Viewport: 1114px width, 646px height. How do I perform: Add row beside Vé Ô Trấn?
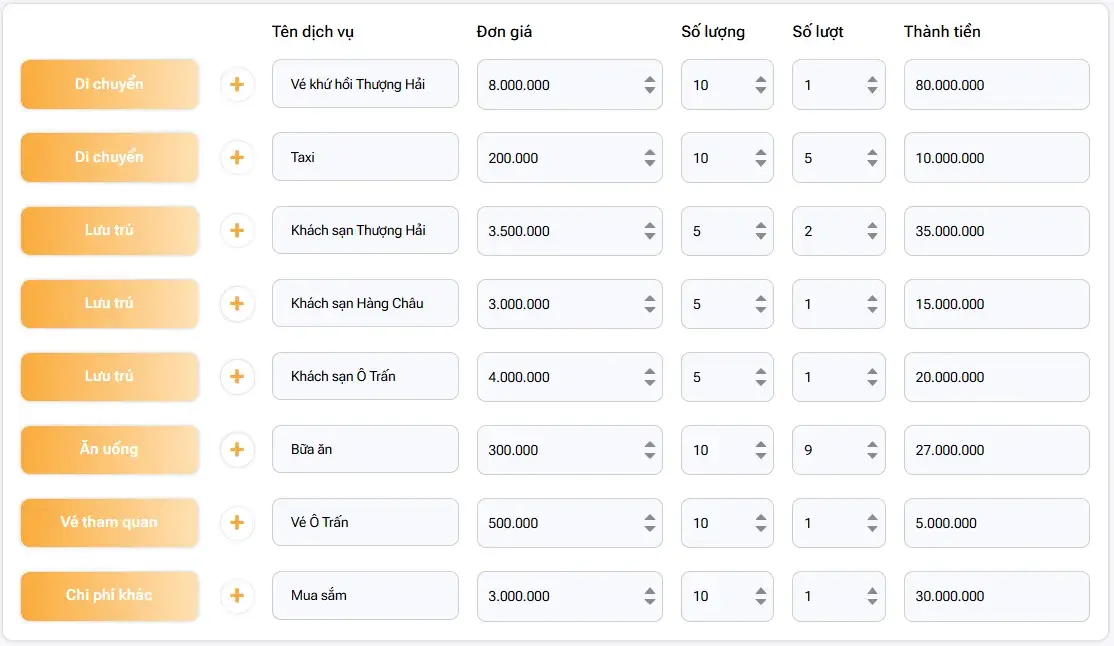click(x=237, y=523)
